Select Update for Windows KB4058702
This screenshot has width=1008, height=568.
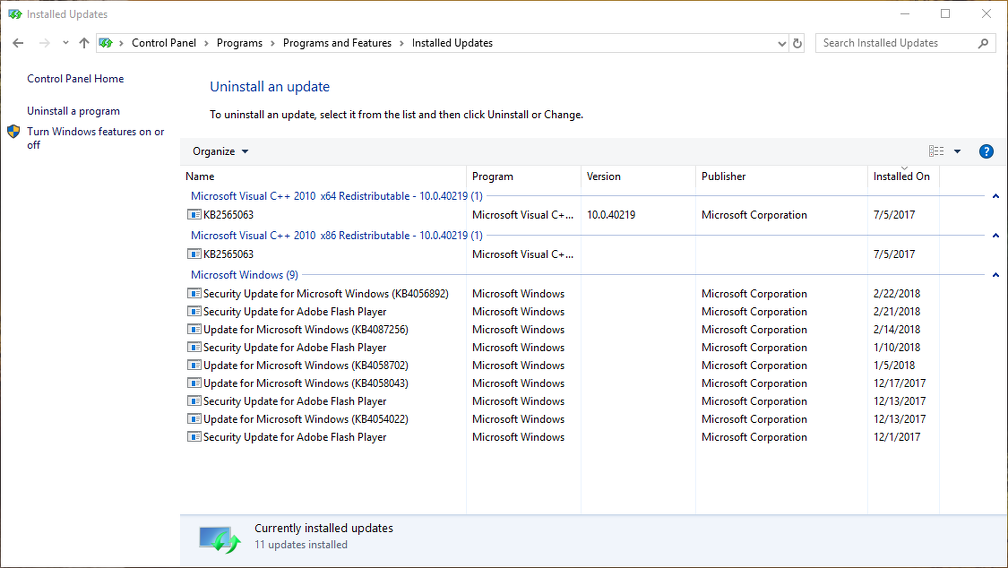click(305, 366)
